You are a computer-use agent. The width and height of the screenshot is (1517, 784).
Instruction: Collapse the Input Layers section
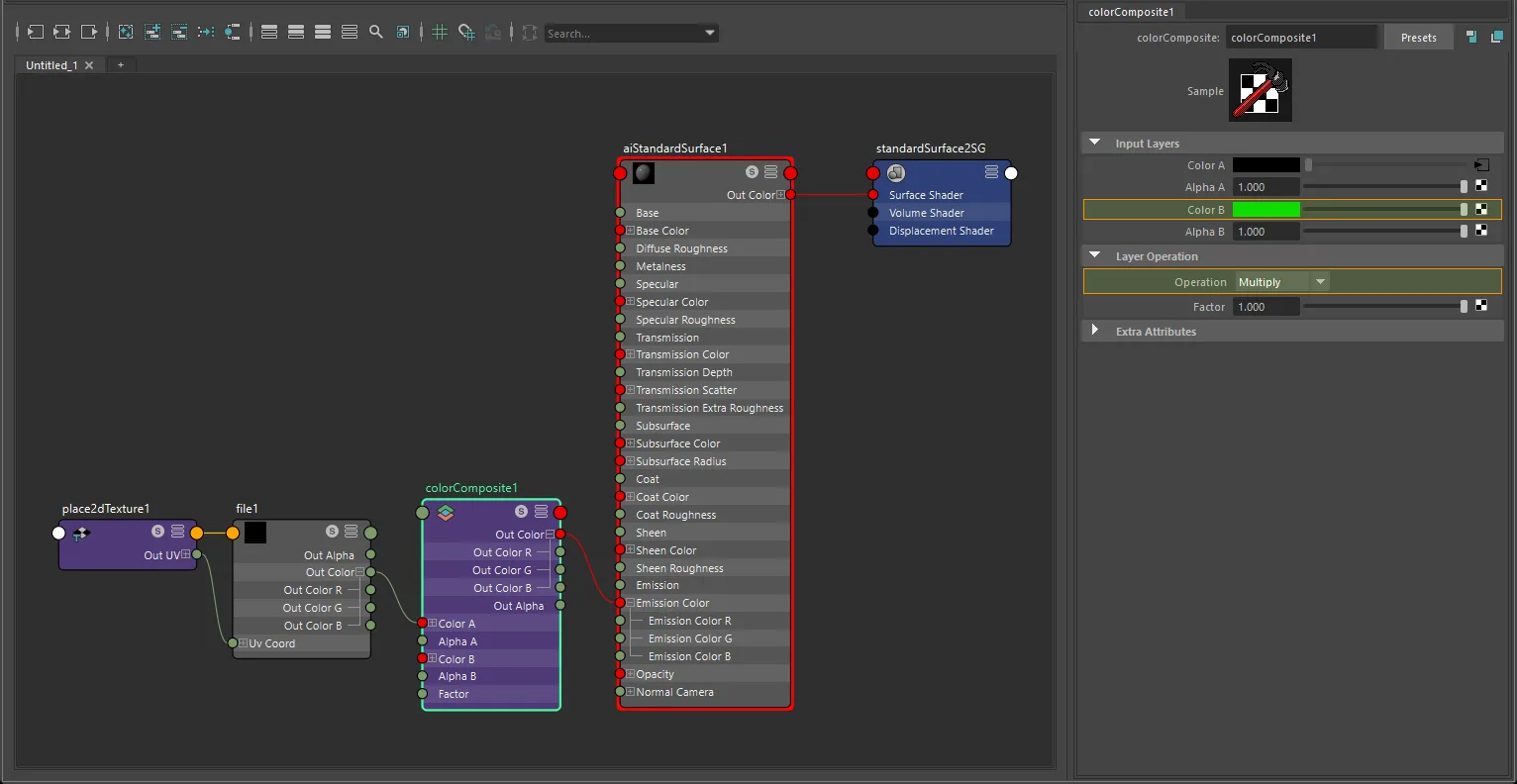coord(1095,143)
